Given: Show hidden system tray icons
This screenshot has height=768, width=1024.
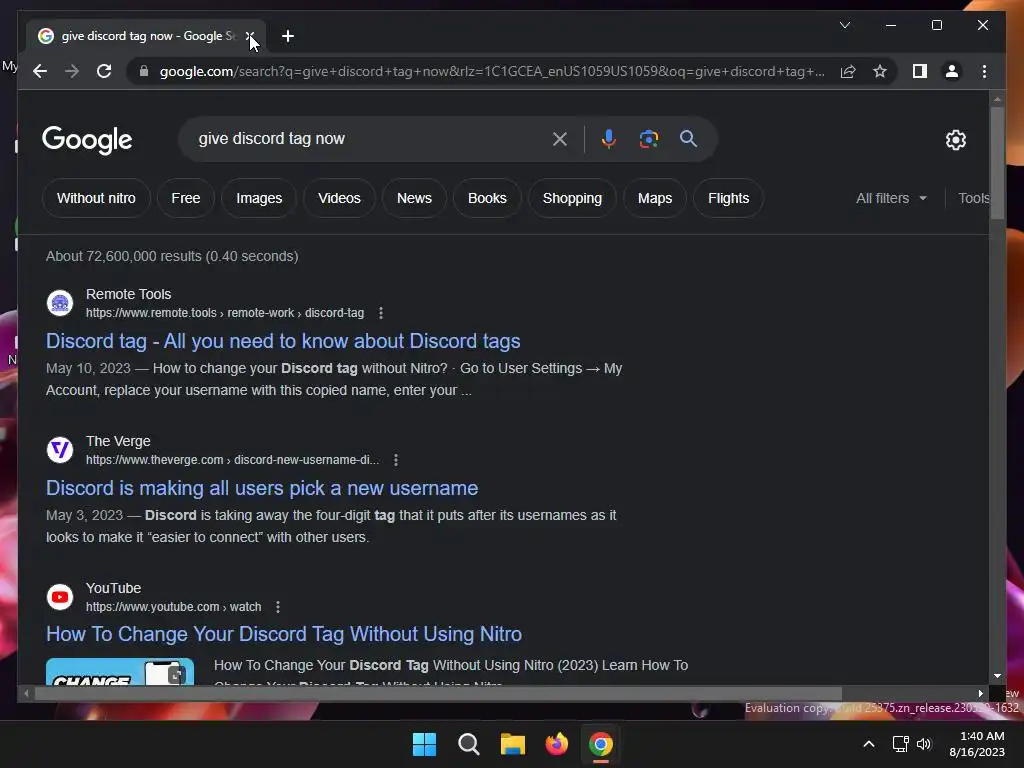Looking at the screenshot, I should click(x=869, y=744).
